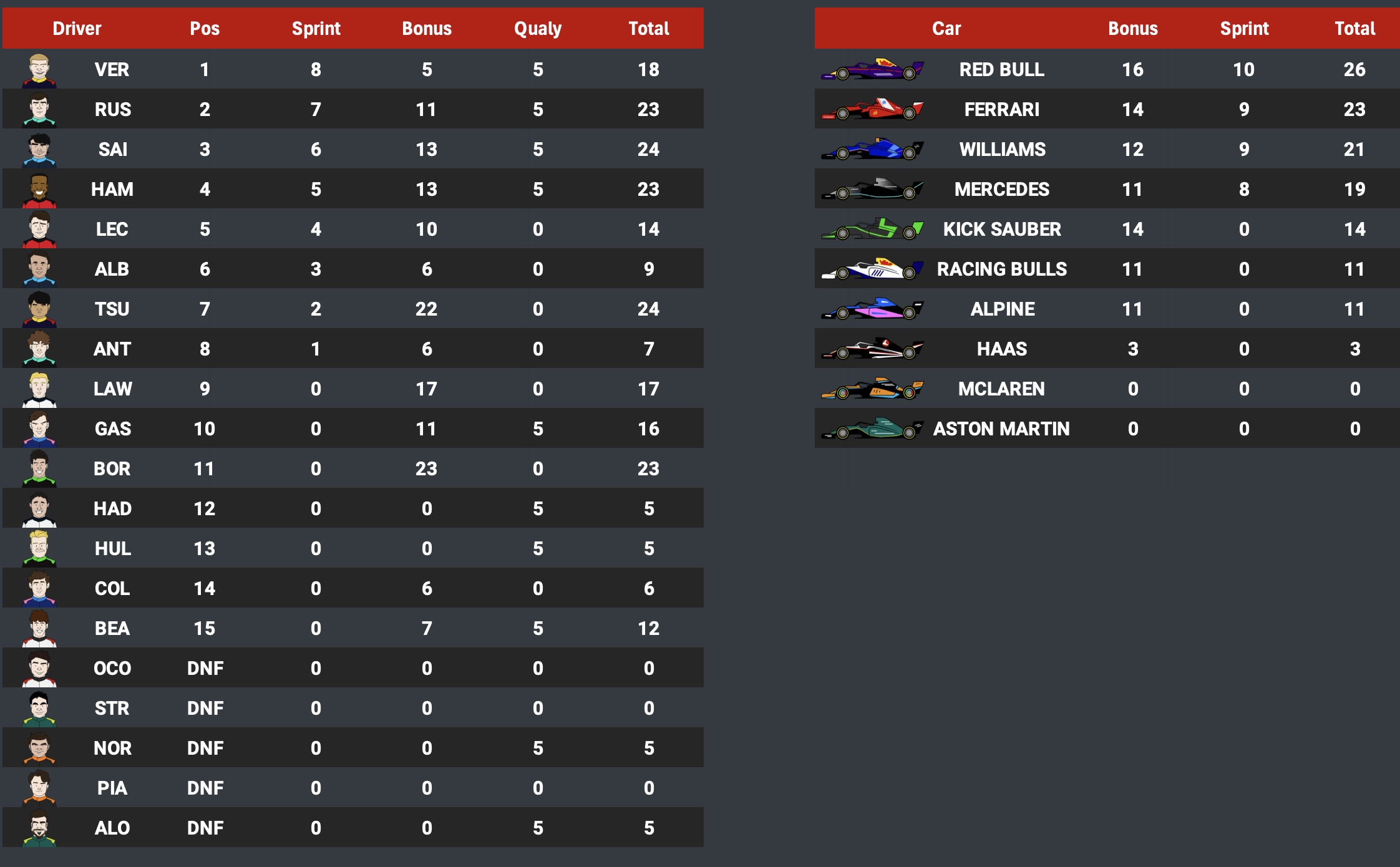The image size is (1400, 867).
Task: Click the BOR driver code
Action: [x=112, y=469]
